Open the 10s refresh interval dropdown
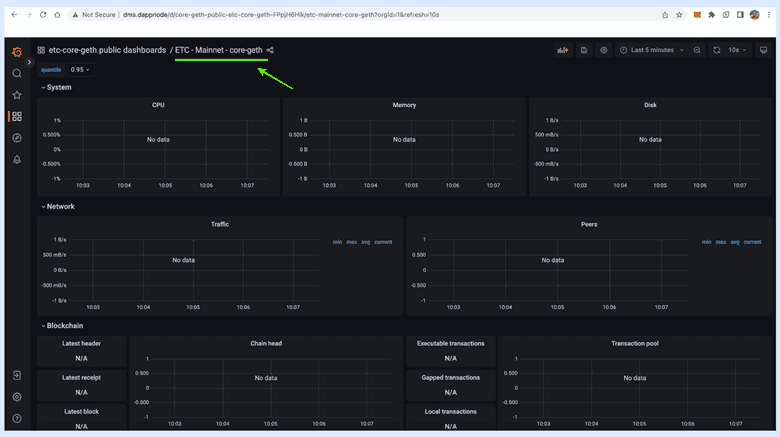 pos(737,50)
